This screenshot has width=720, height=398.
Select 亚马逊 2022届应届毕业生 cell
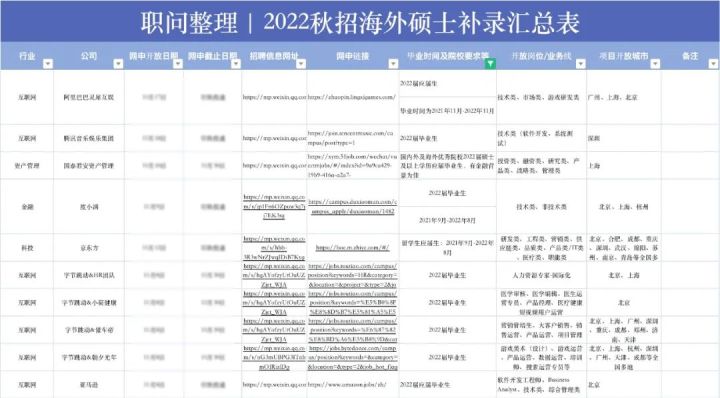[448, 385]
